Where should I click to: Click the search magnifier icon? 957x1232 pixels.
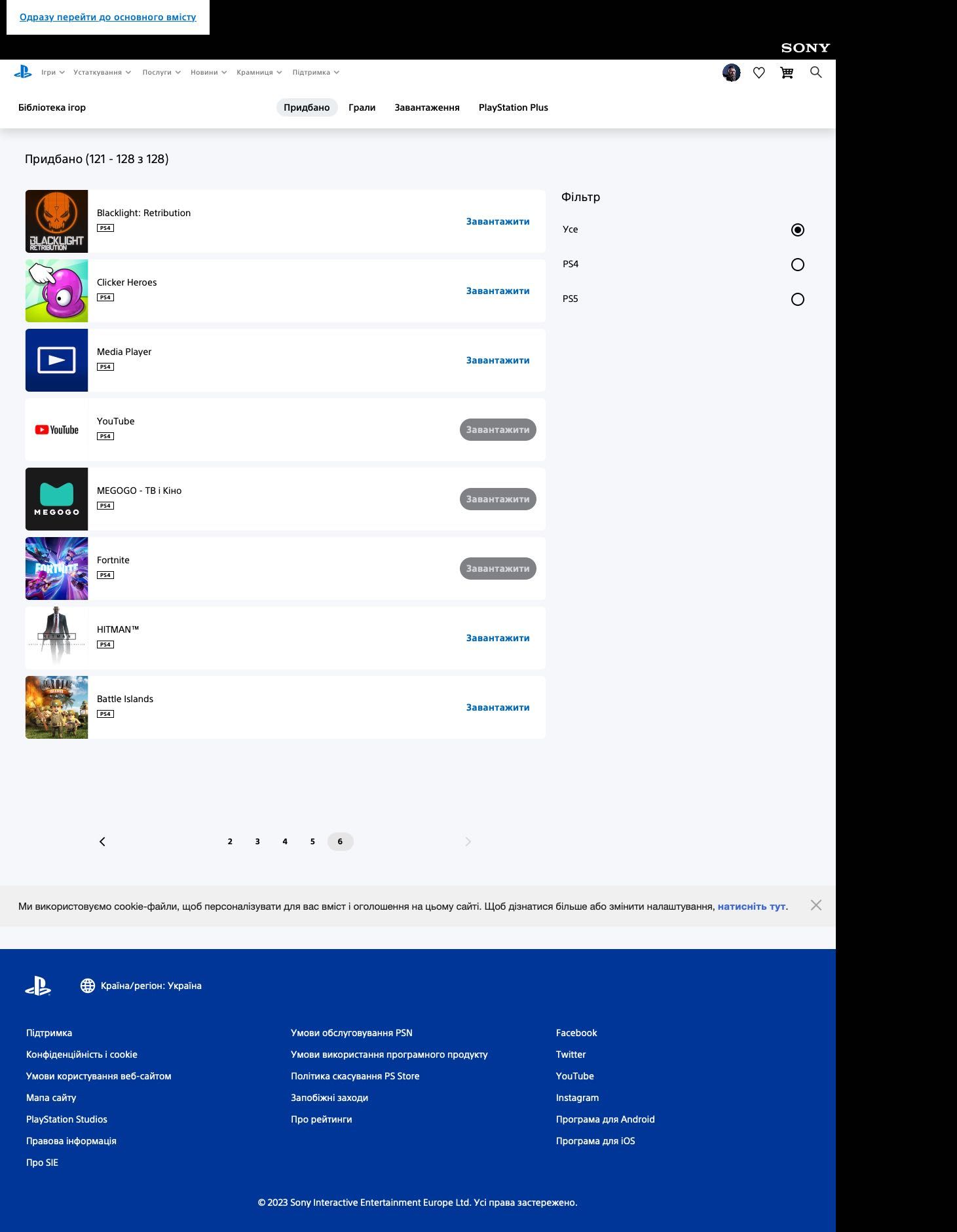pos(816,72)
